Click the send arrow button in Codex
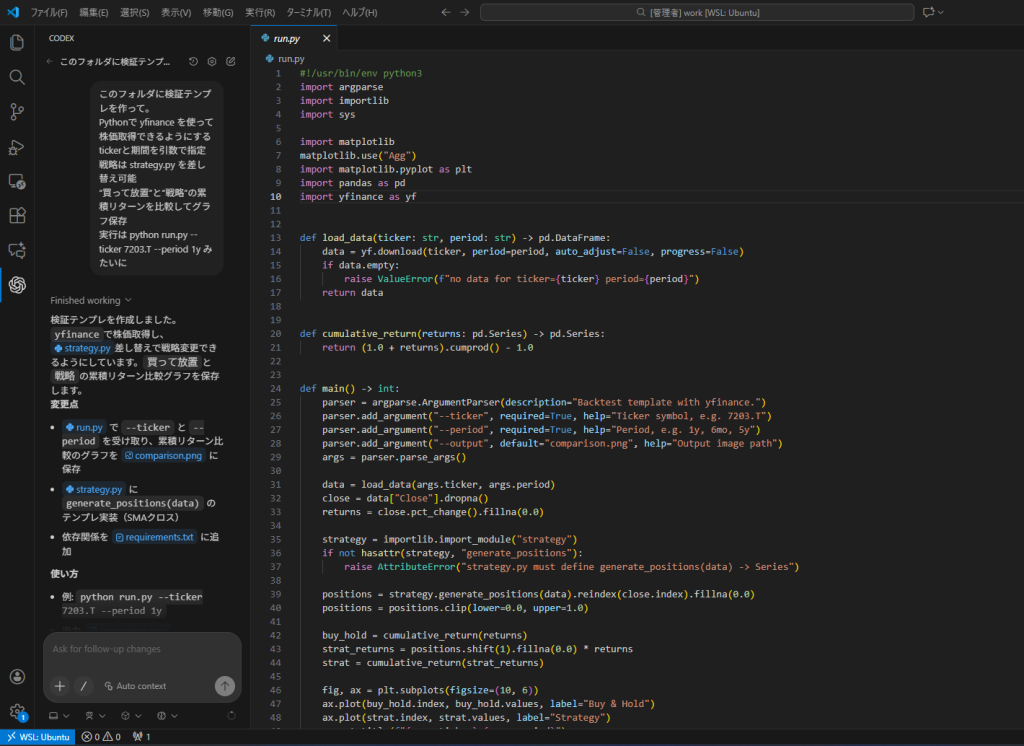The image size is (1024, 746). (224, 686)
